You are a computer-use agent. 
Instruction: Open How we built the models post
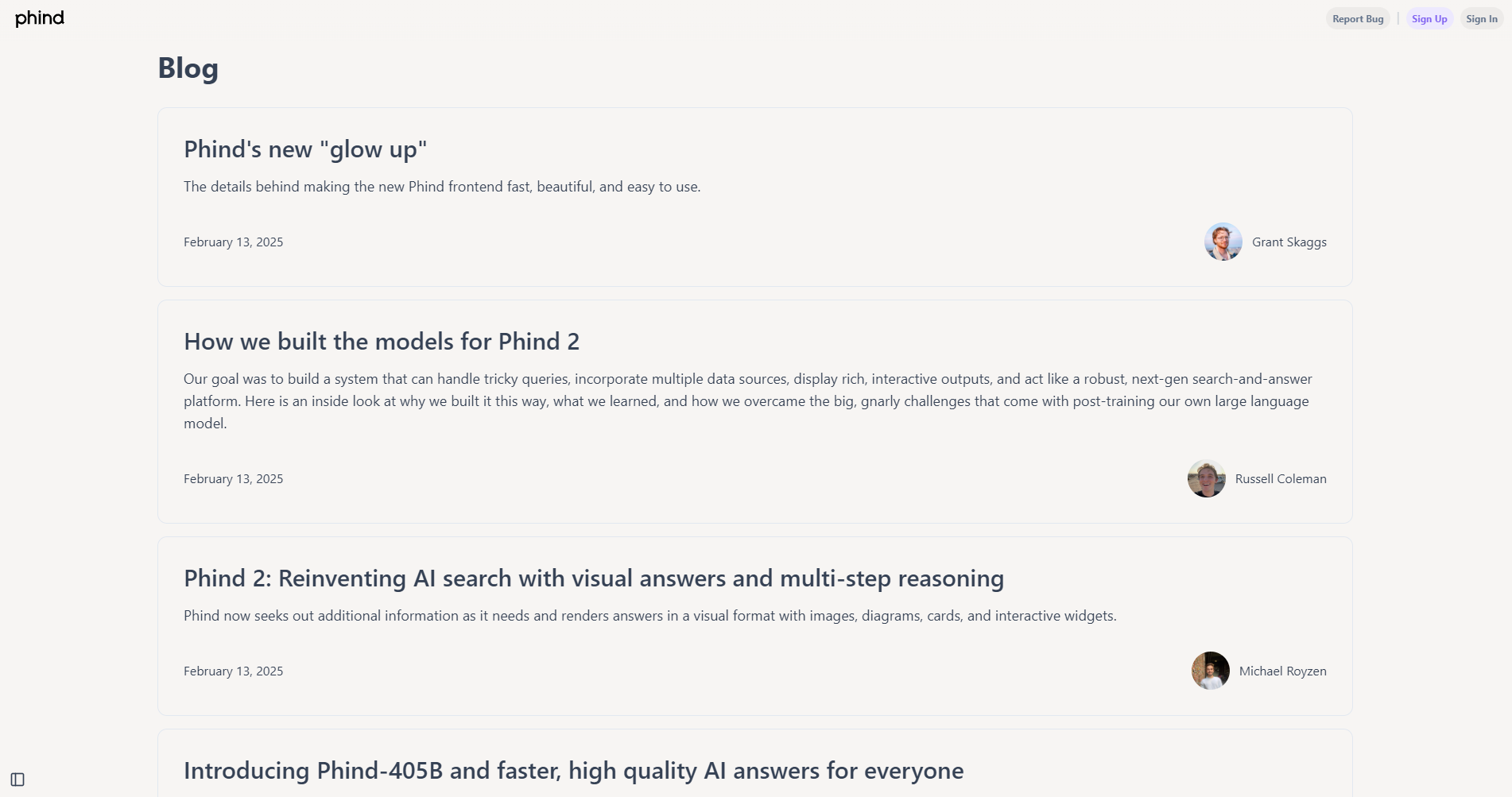click(382, 342)
